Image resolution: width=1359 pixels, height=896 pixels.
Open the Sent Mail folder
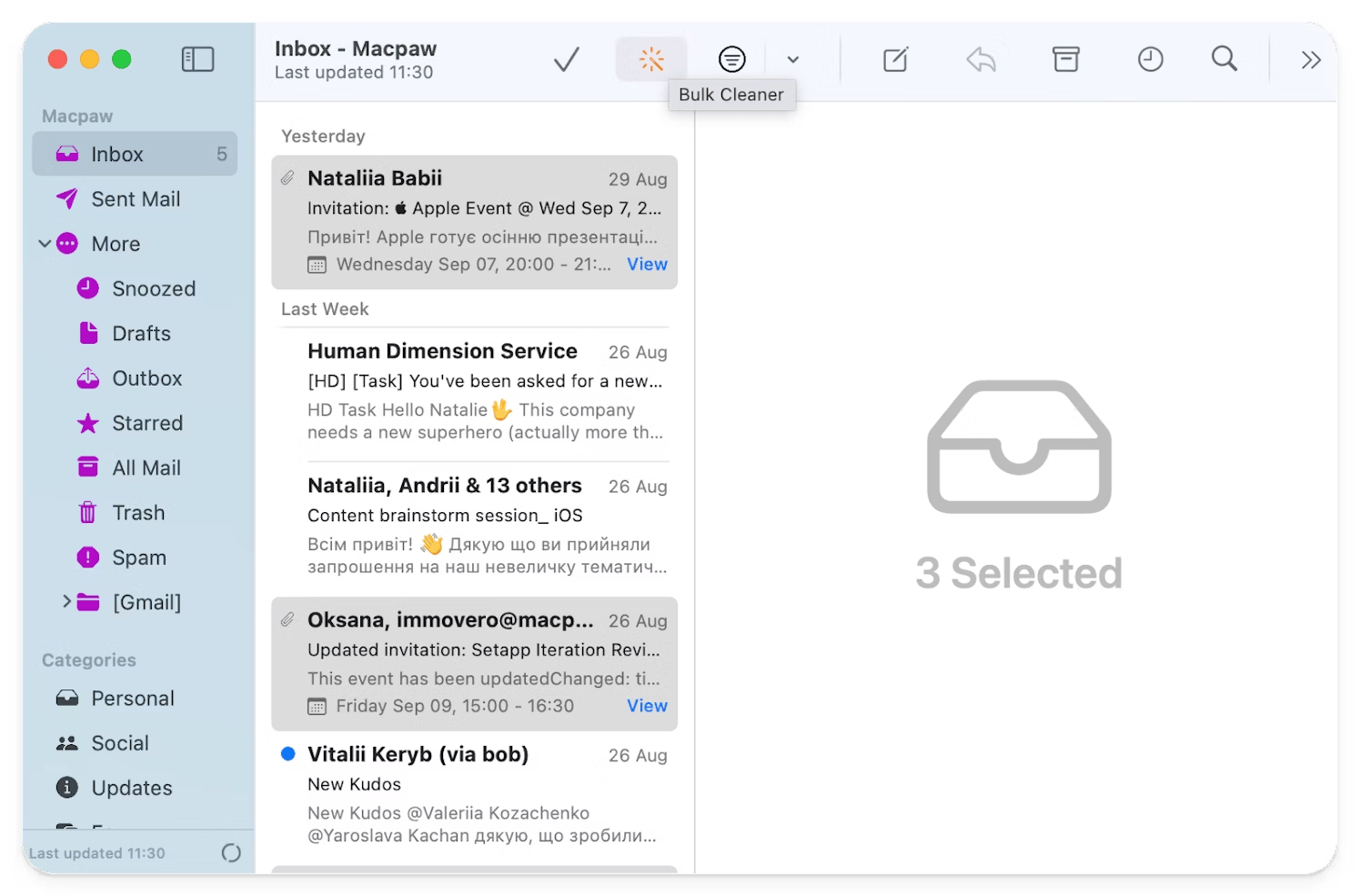135,198
